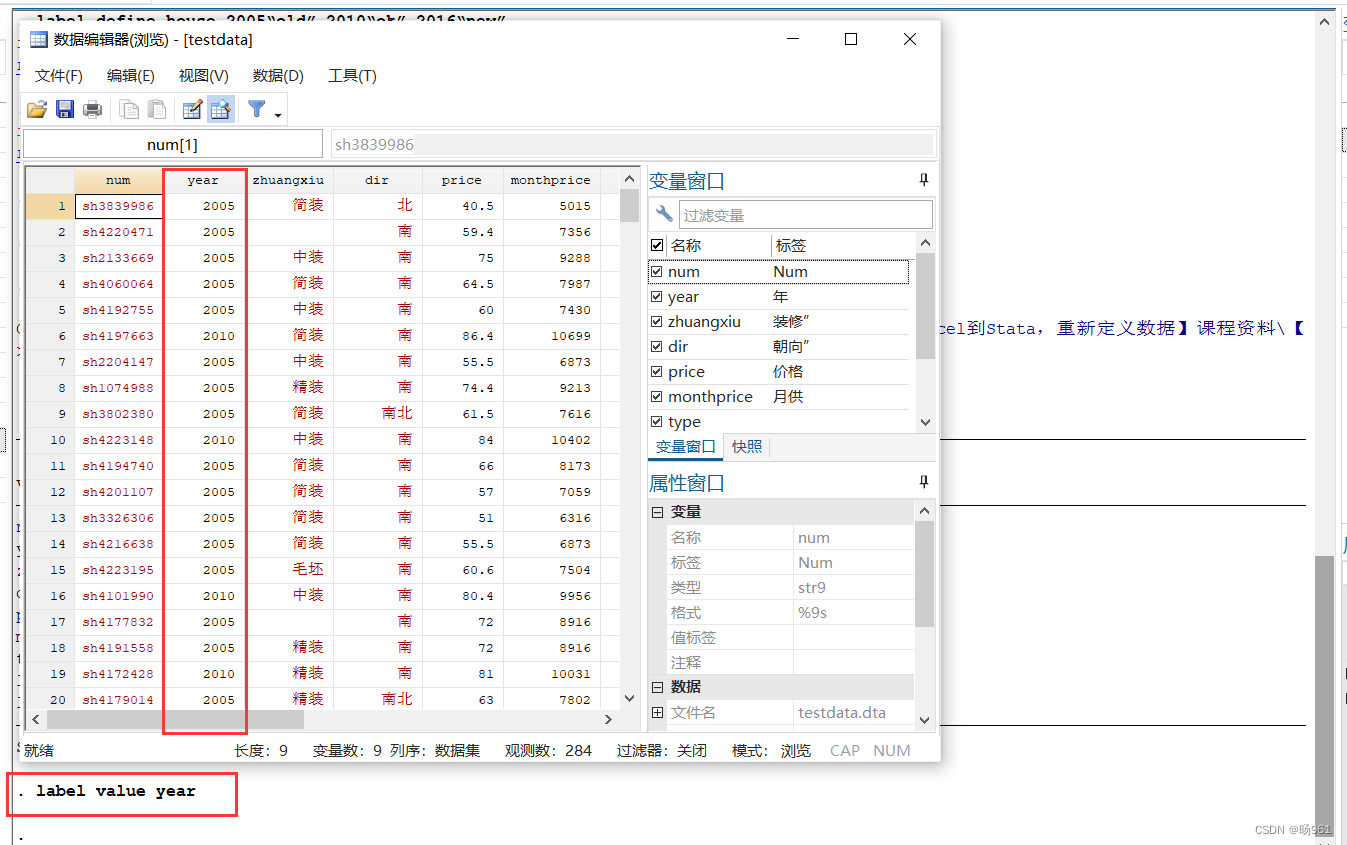
Task: Select the dir column header
Action: pyautogui.click(x=377, y=180)
